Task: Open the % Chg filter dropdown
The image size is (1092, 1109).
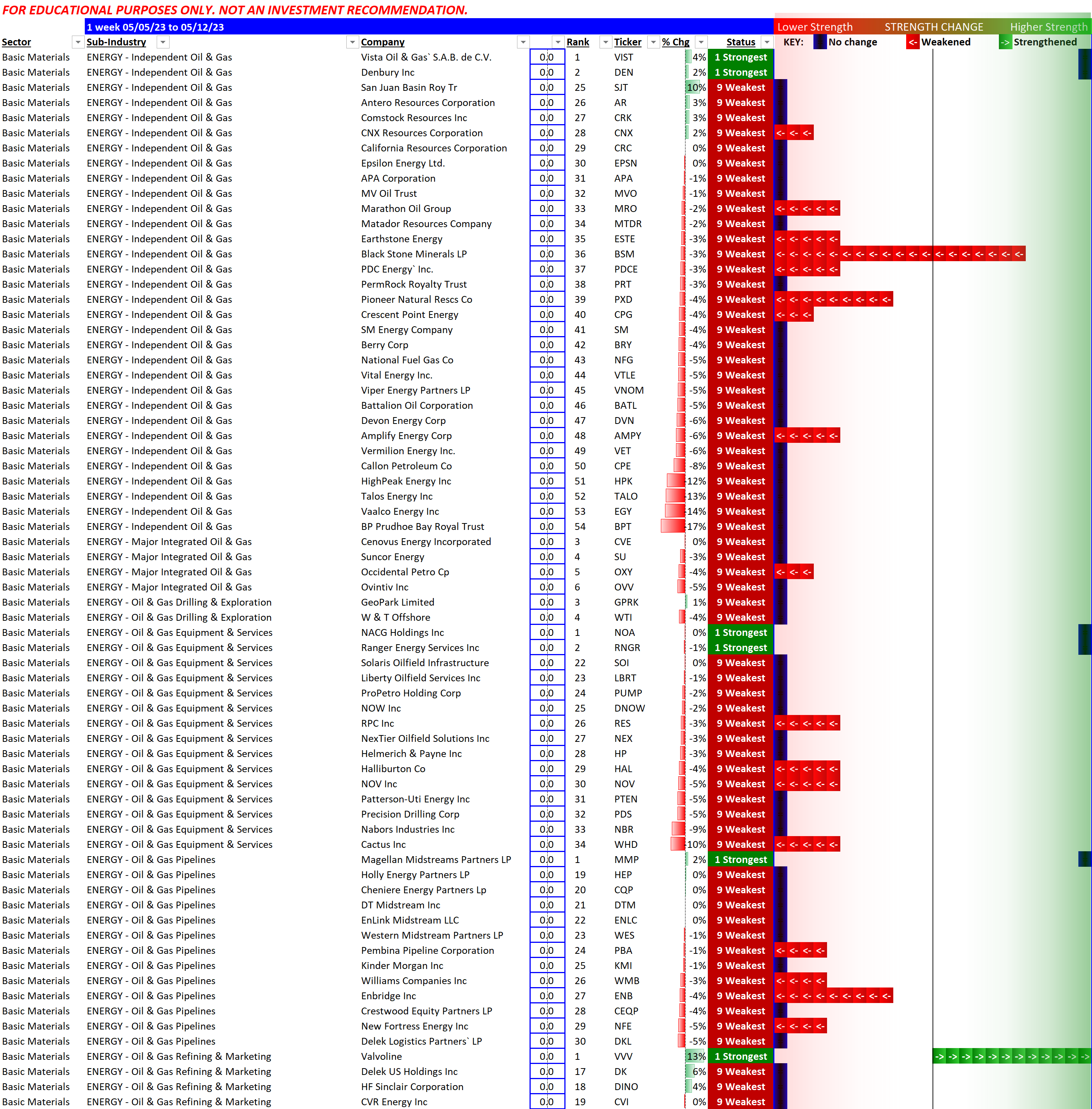Action: (x=701, y=42)
